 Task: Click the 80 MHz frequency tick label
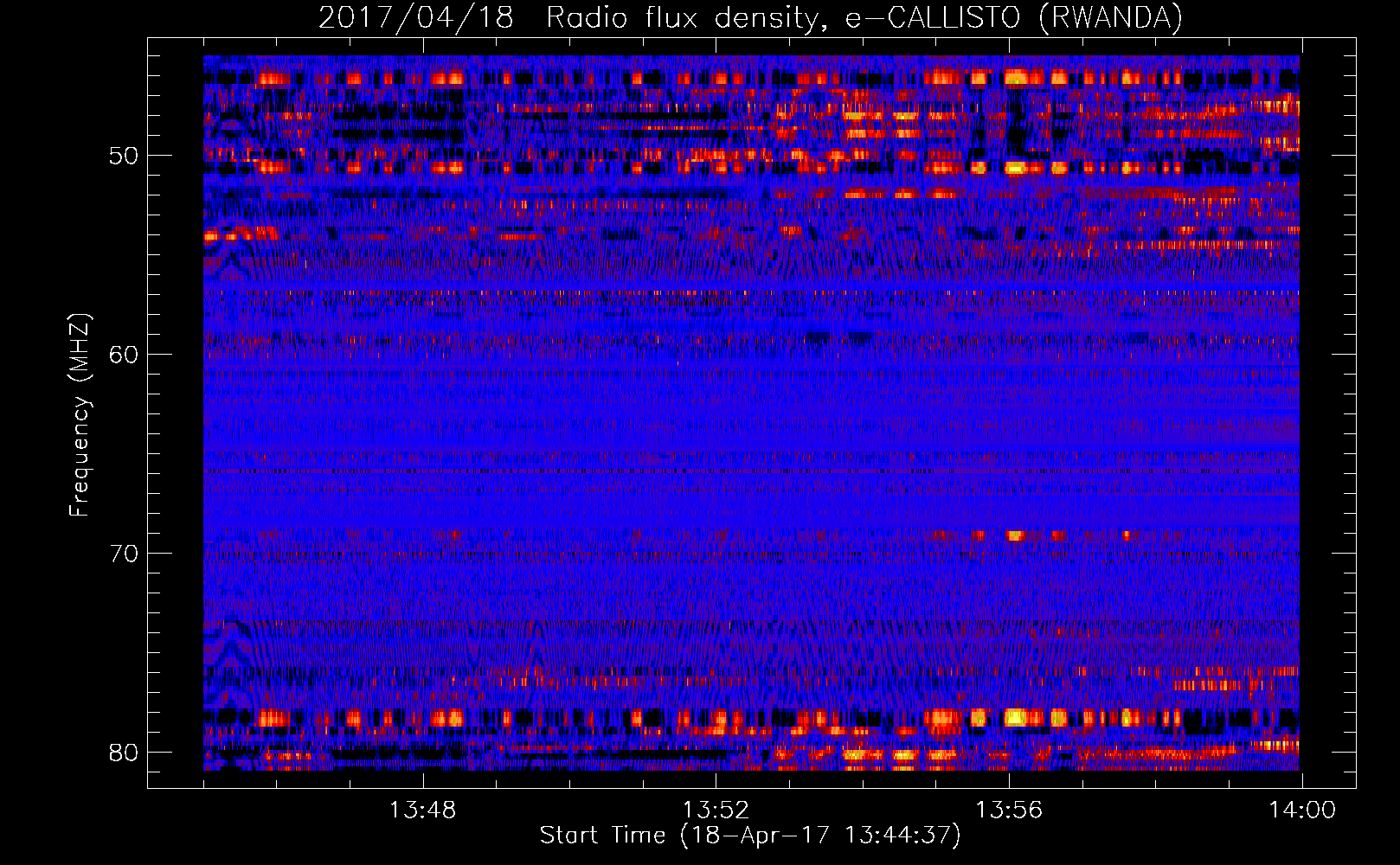coord(124,752)
